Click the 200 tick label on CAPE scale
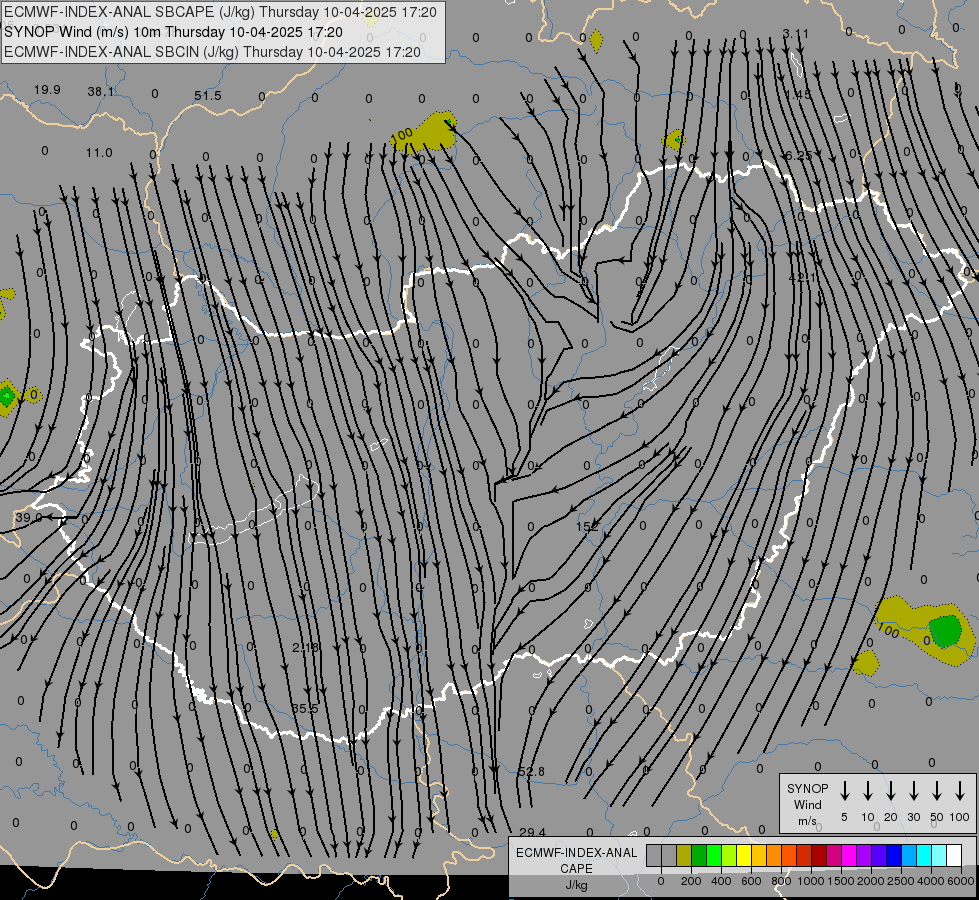The width and height of the screenshot is (979, 900). [x=691, y=881]
